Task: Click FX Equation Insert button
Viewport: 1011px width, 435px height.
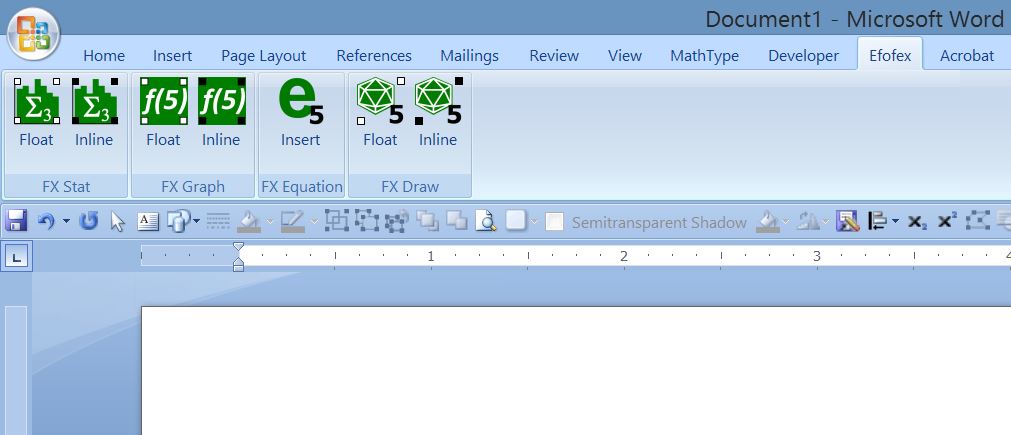Action: point(301,113)
